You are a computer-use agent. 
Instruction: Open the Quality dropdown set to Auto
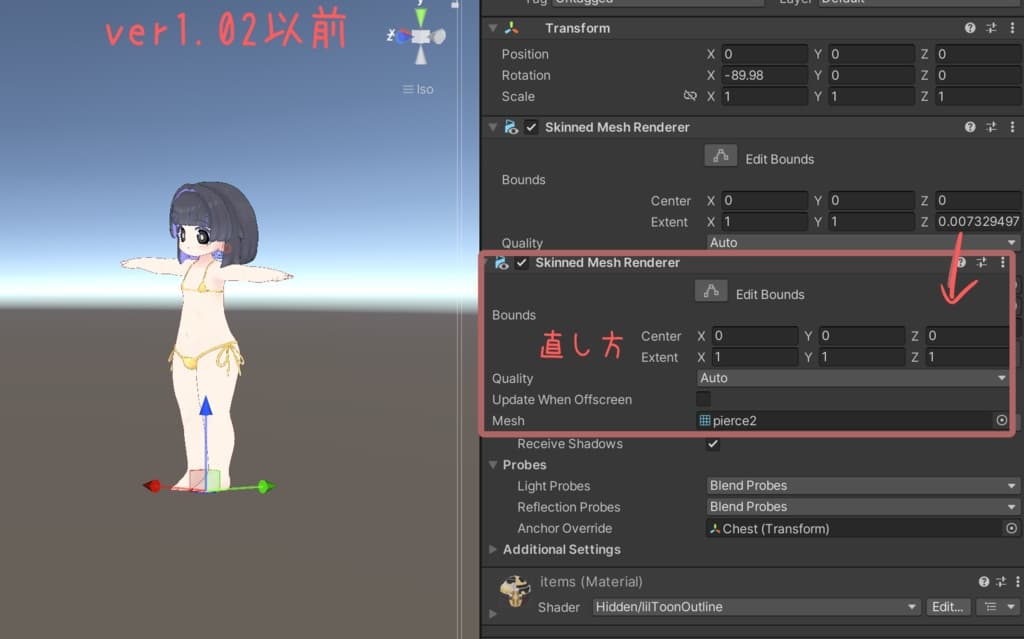[x=852, y=378]
